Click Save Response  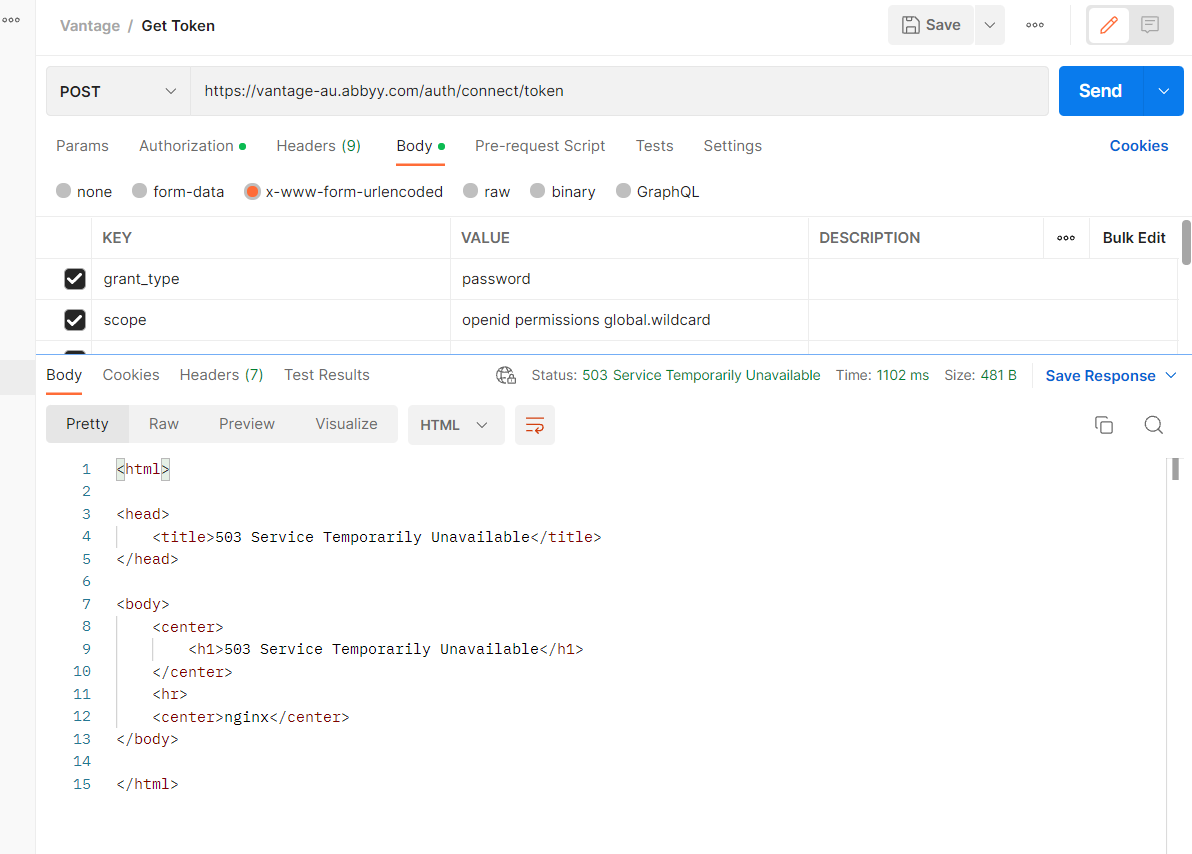(x=1100, y=376)
